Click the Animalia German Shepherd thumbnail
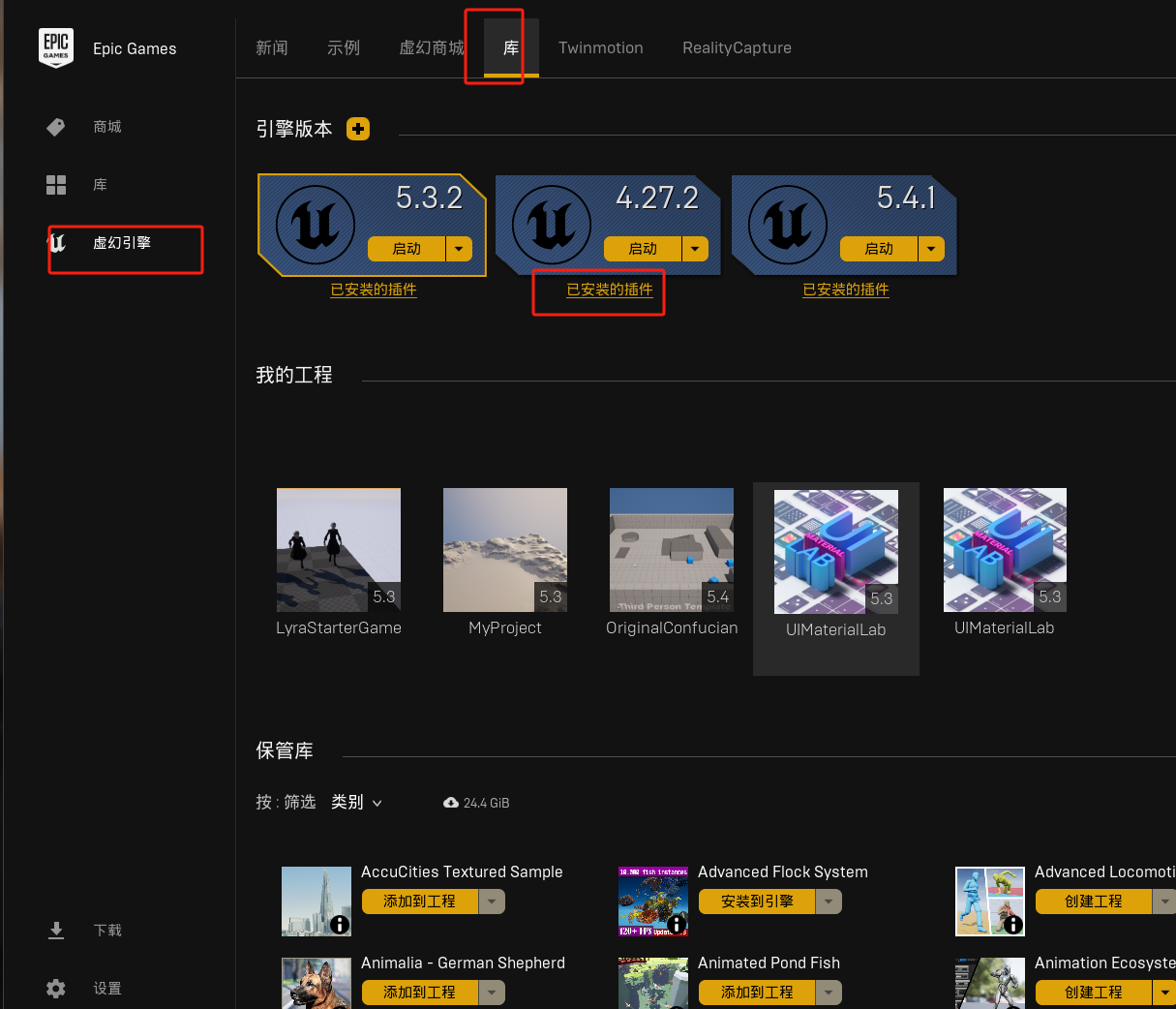1176x1009 pixels. pos(317,983)
